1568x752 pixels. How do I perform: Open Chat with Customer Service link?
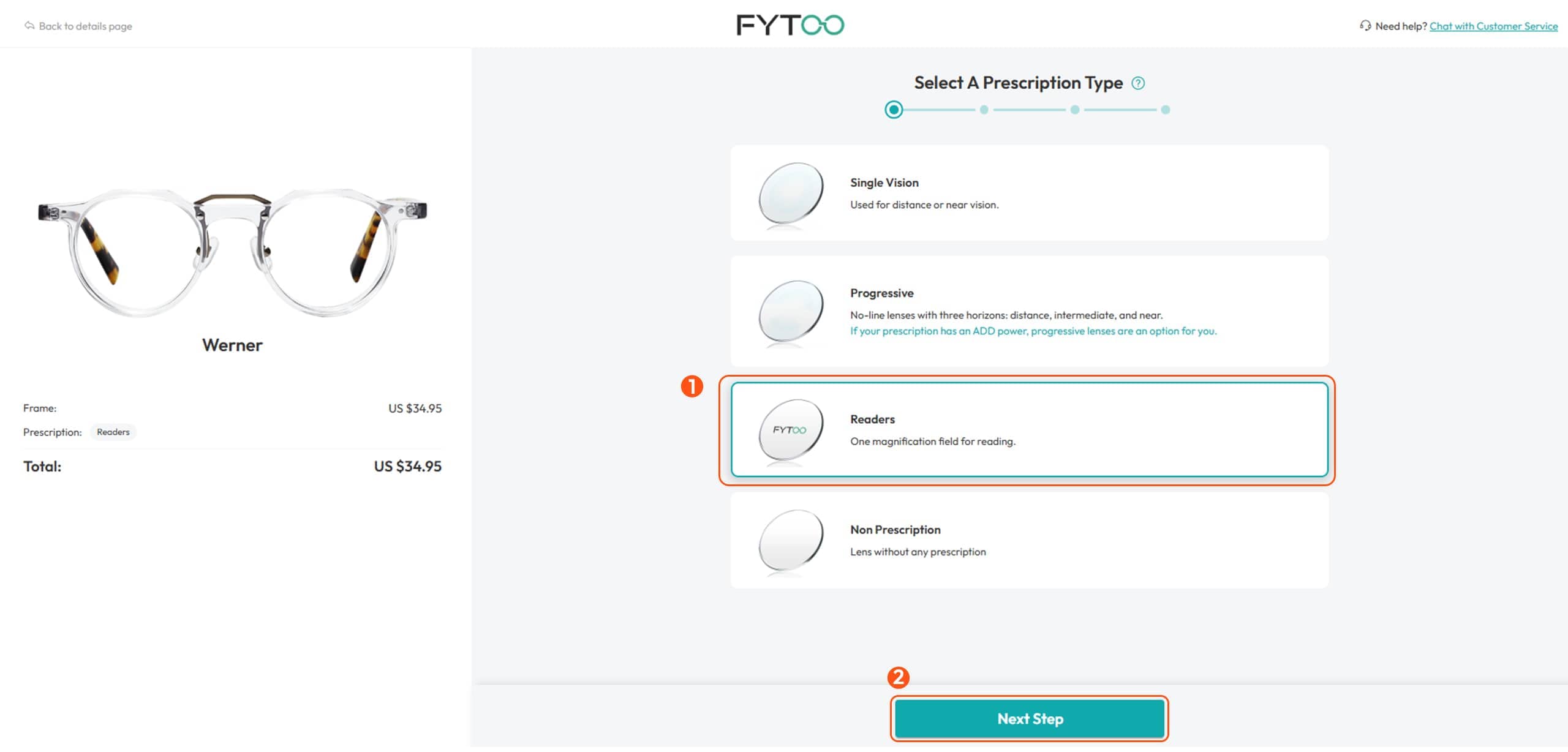tap(1493, 26)
